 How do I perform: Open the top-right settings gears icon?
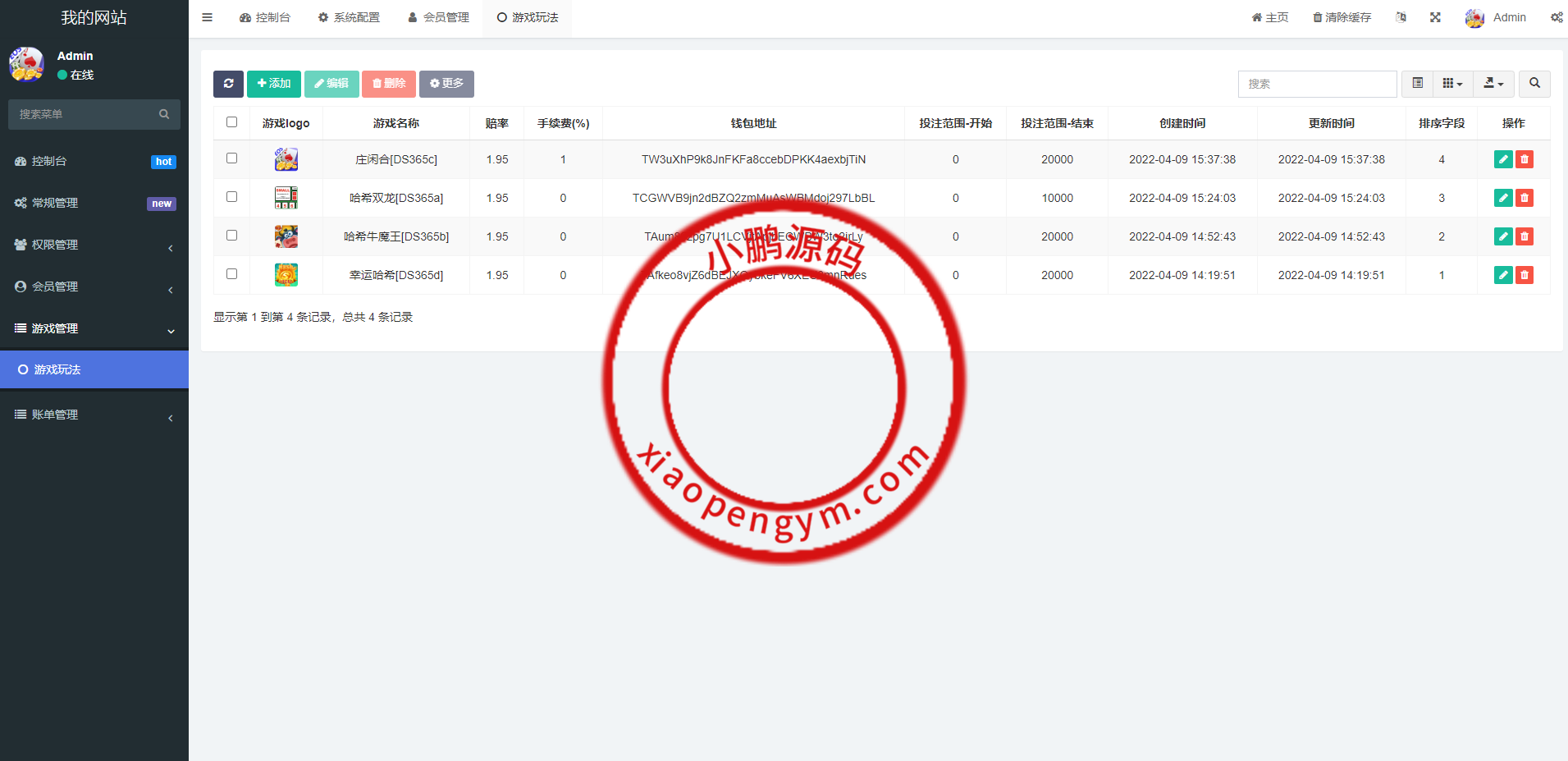click(x=1556, y=17)
